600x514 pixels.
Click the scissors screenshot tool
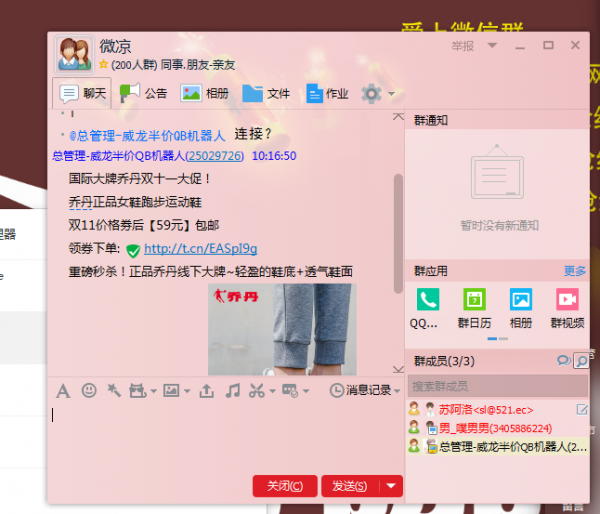pos(257,391)
